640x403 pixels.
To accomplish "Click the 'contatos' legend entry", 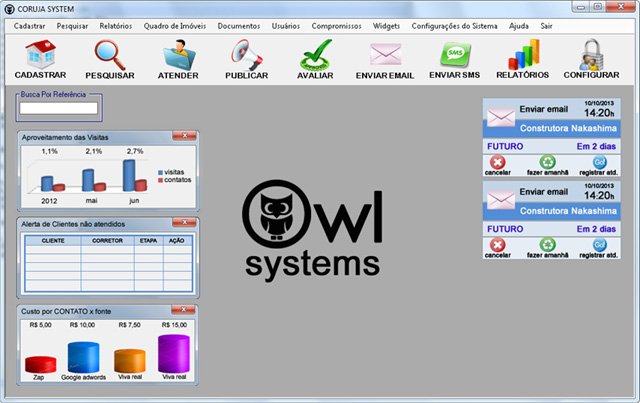I will (174, 180).
